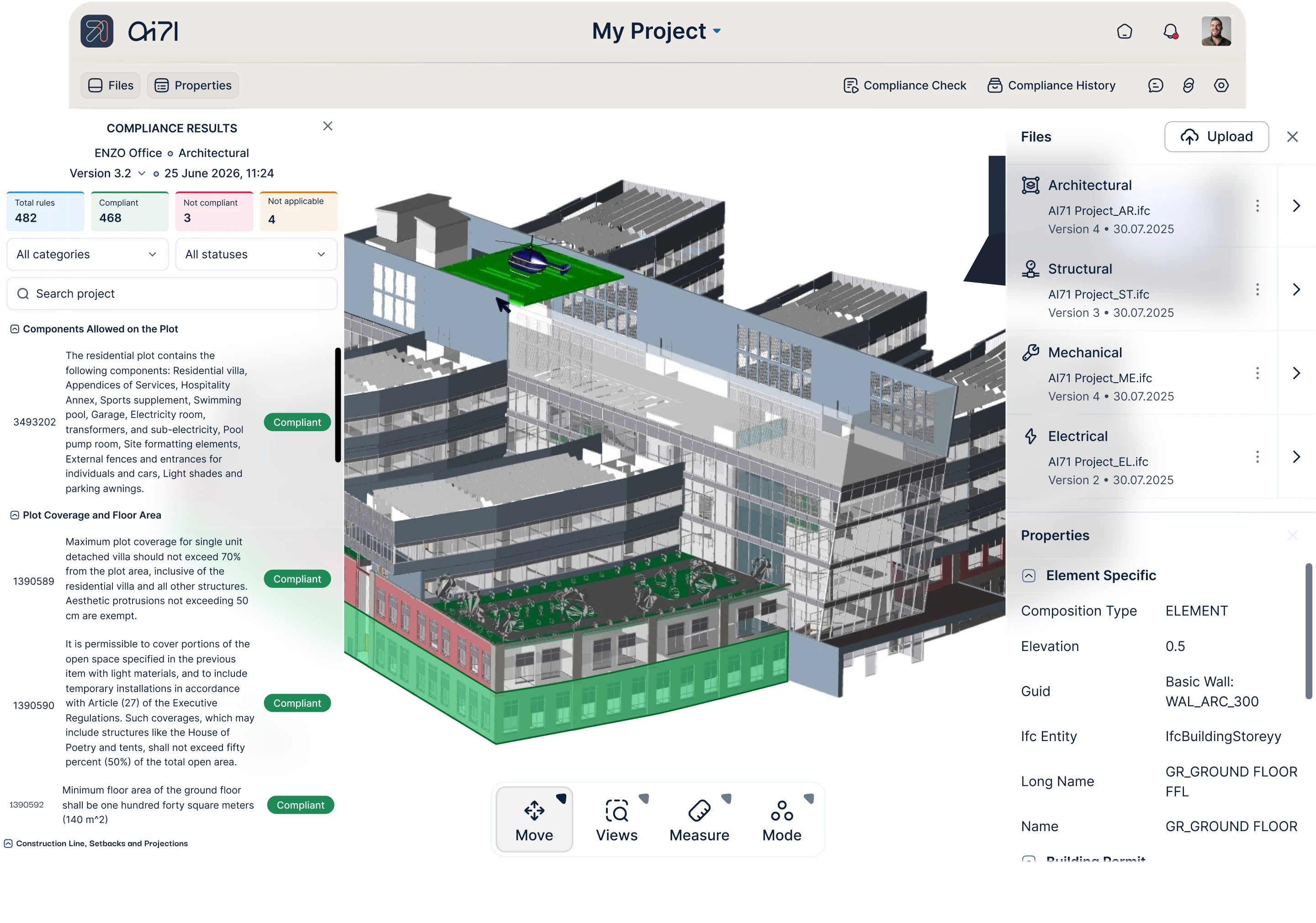Select the Measure tool

699,820
